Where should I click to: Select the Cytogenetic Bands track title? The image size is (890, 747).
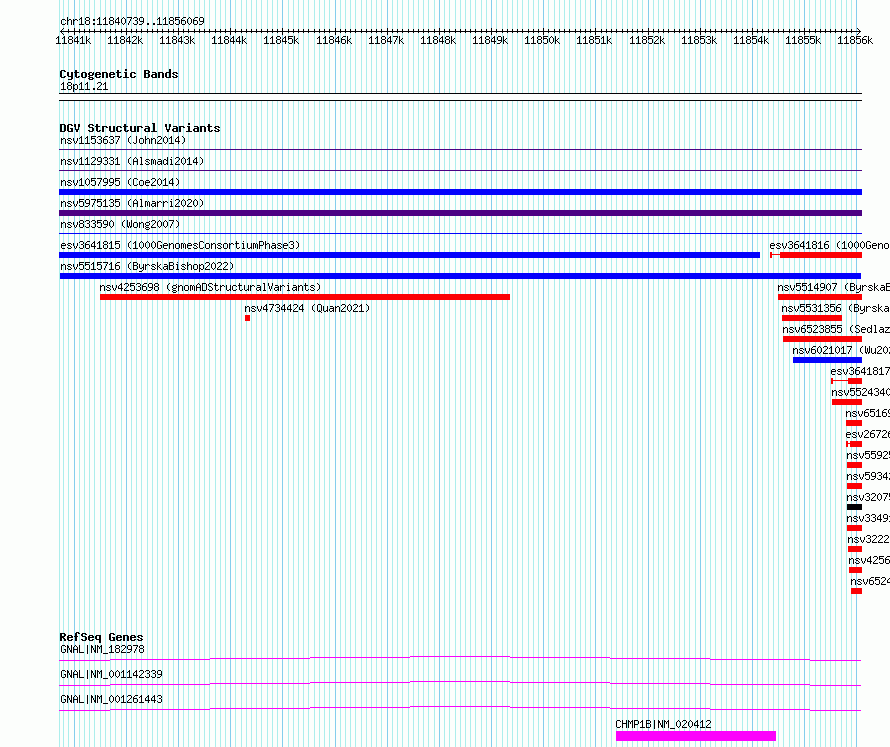(x=119, y=74)
